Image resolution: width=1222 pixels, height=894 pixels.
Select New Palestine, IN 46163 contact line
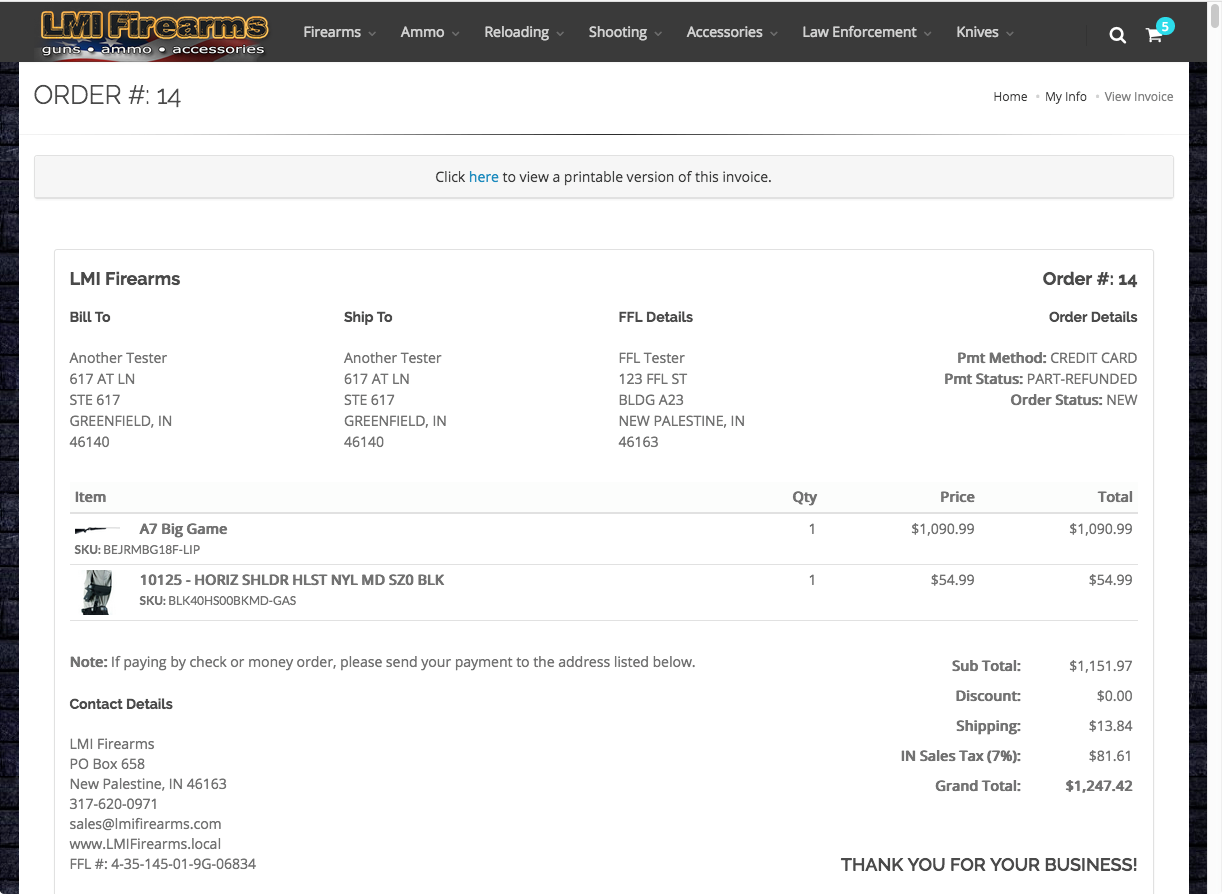[x=148, y=784]
